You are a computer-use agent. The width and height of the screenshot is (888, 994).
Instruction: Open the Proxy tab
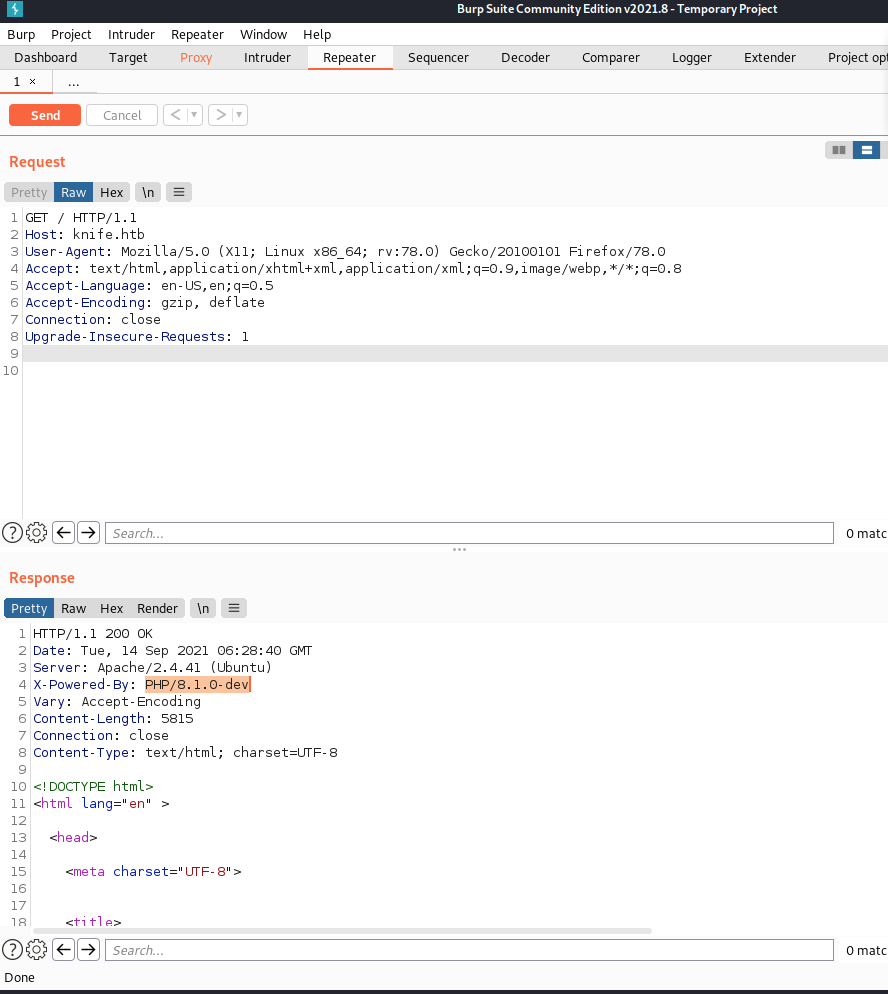point(196,58)
